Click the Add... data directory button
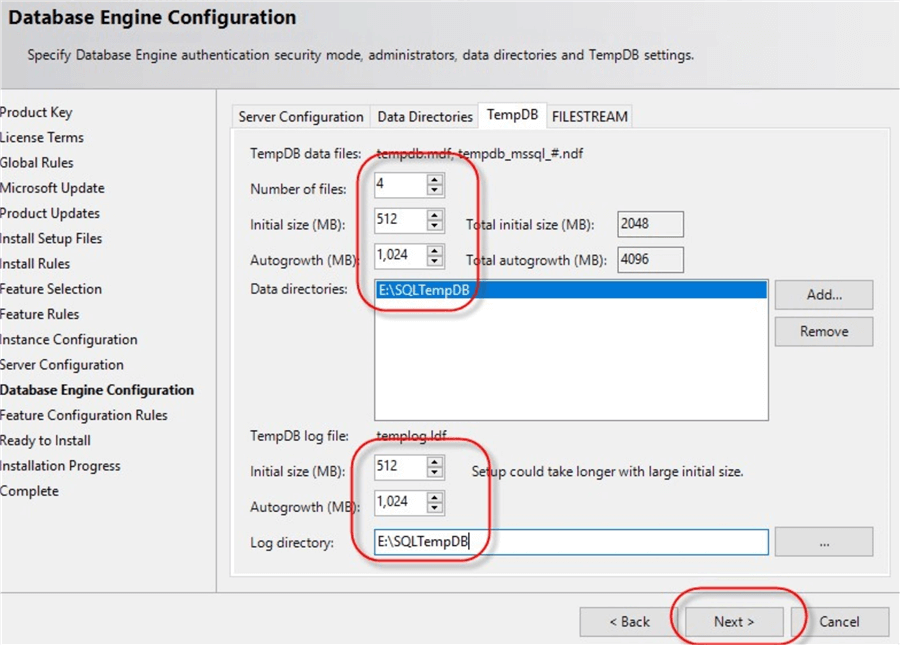The width and height of the screenshot is (900, 645). coord(823,295)
